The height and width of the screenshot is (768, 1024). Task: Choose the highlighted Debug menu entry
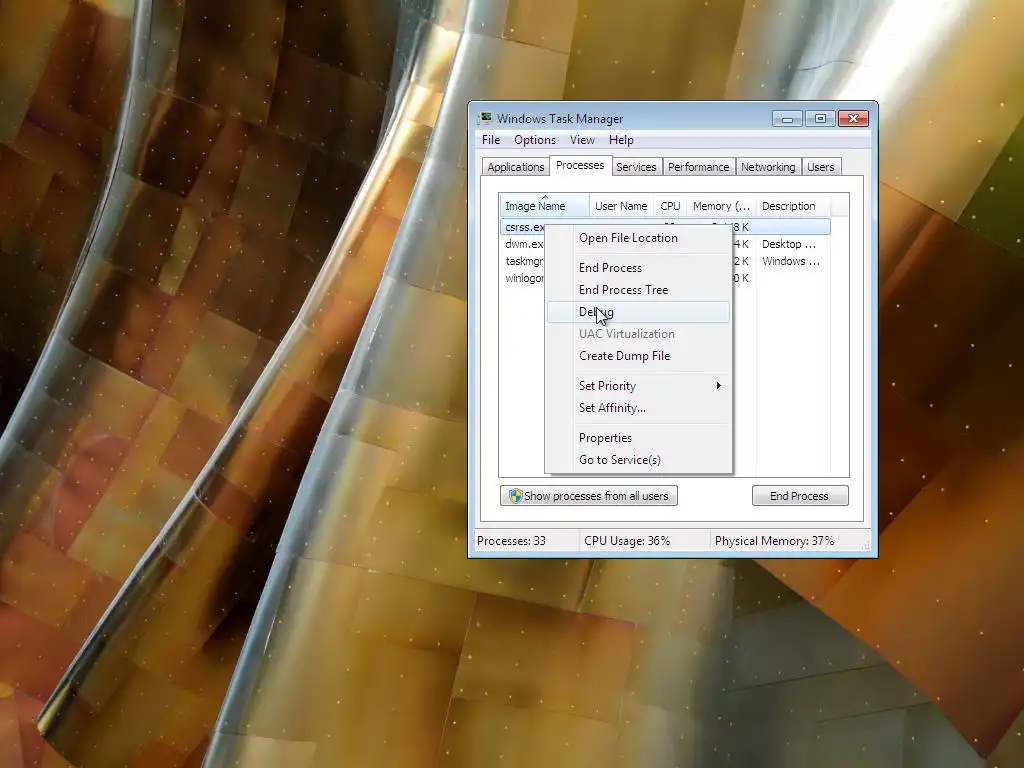coord(639,312)
